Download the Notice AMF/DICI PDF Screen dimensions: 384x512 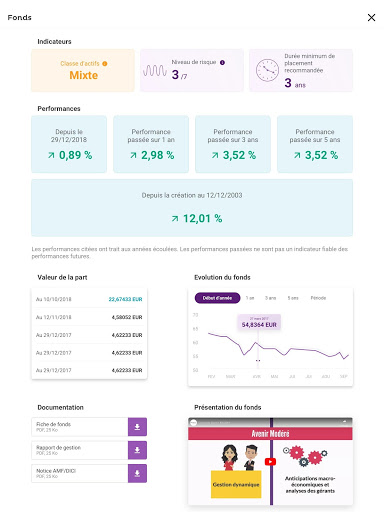(x=137, y=474)
